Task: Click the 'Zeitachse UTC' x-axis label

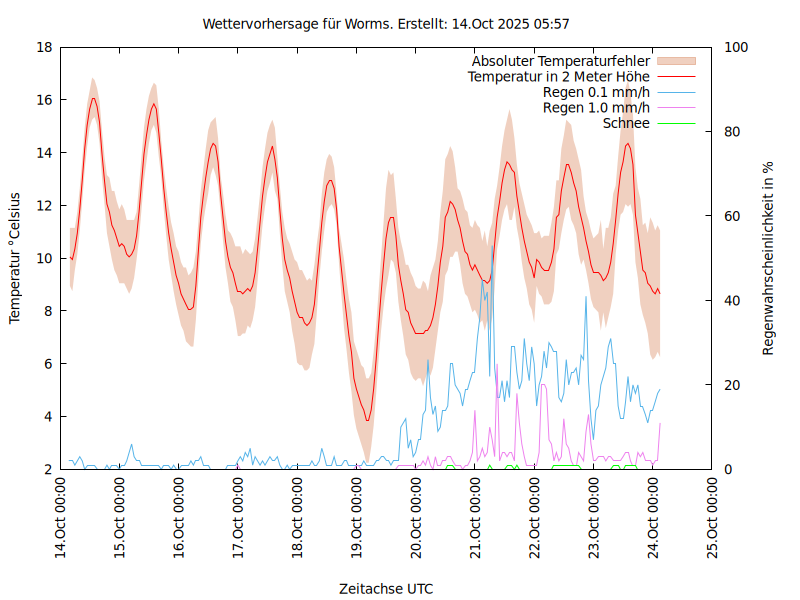Action: pos(386,588)
